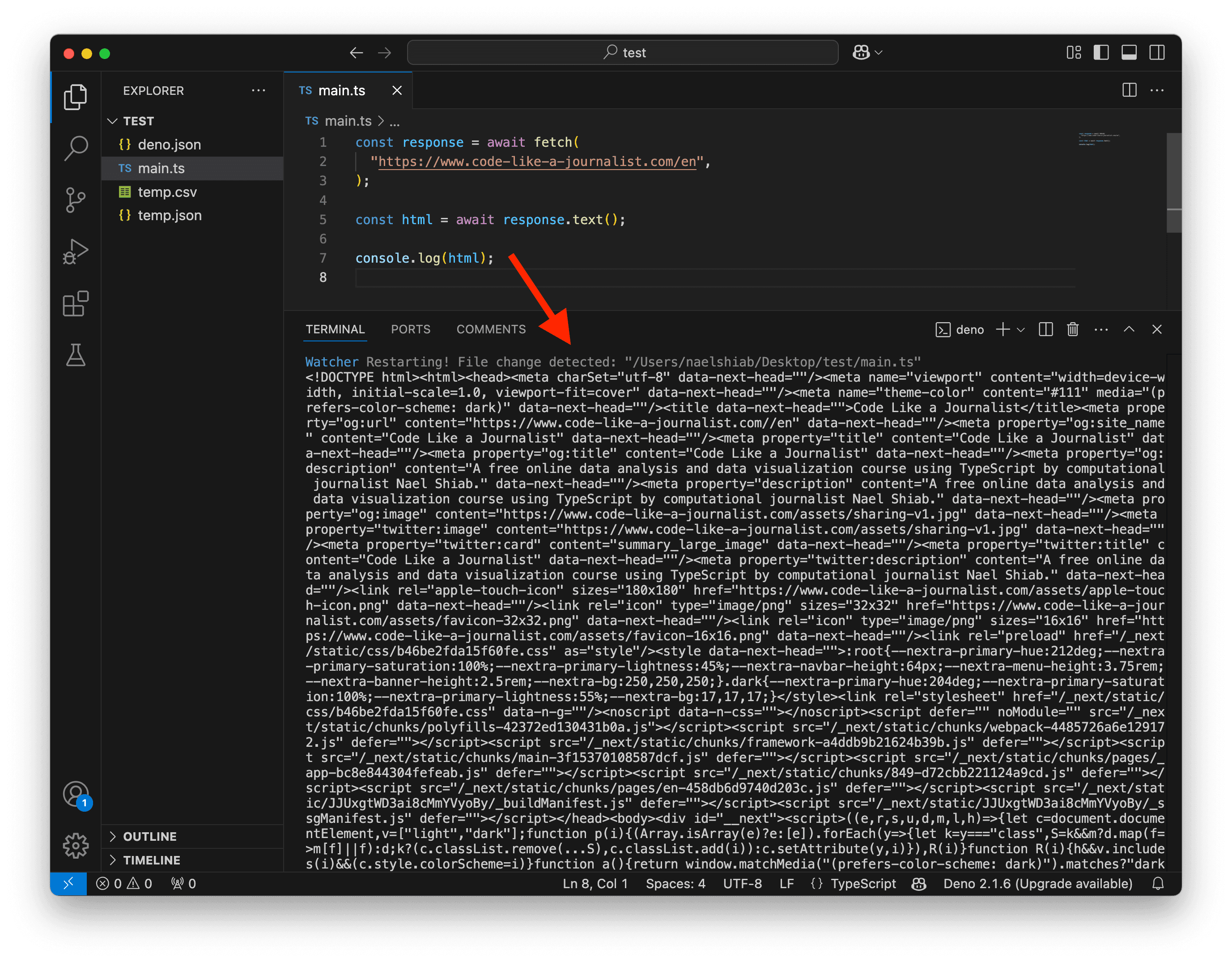
Task: Show errors and warnings count
Action: [x=124, y=884]
